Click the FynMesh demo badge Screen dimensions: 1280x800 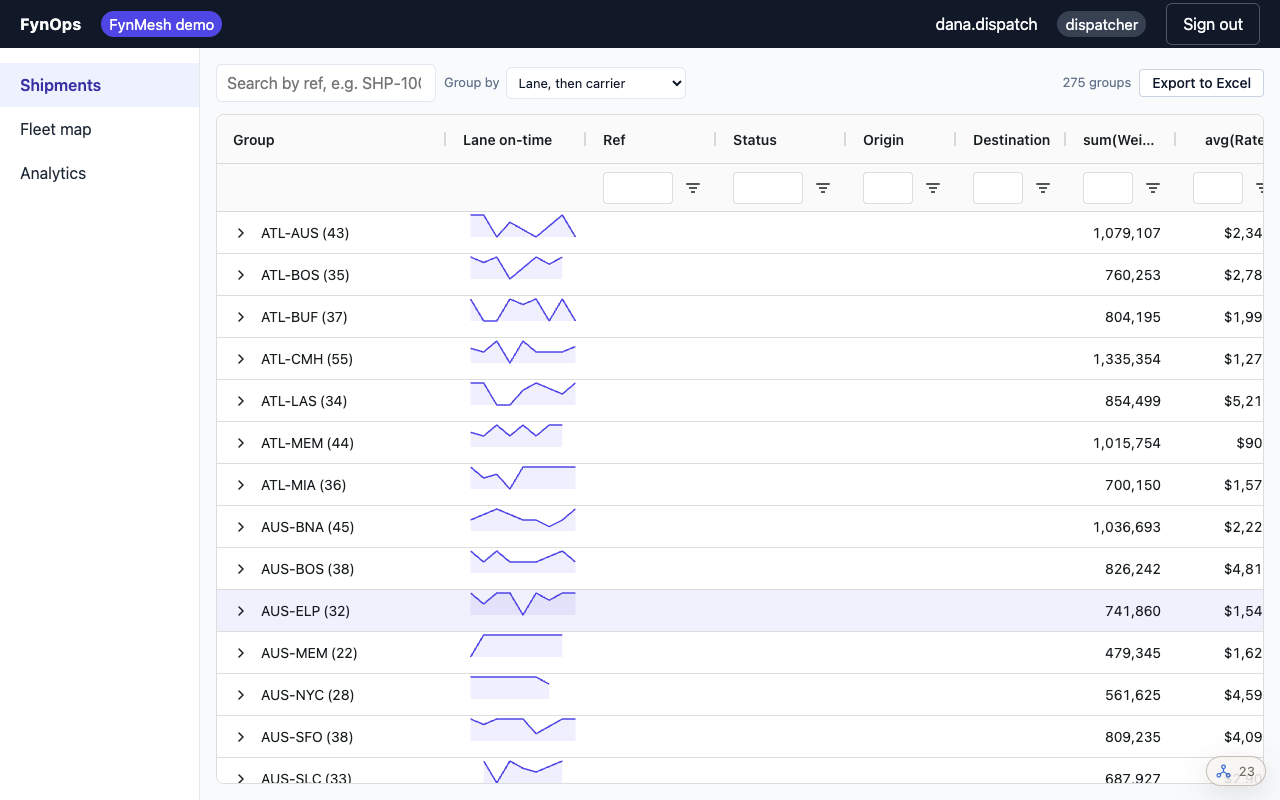click(x=161, y=24)
